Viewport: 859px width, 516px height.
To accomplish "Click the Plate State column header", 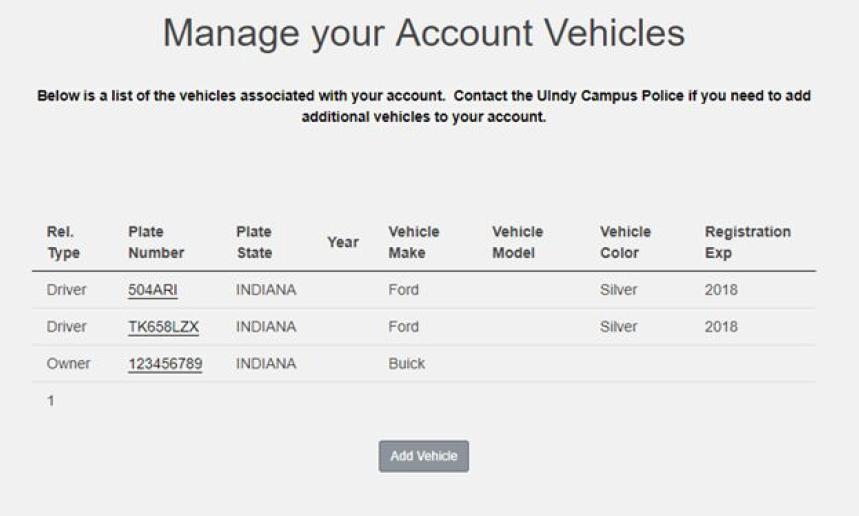I will [254, 242].
